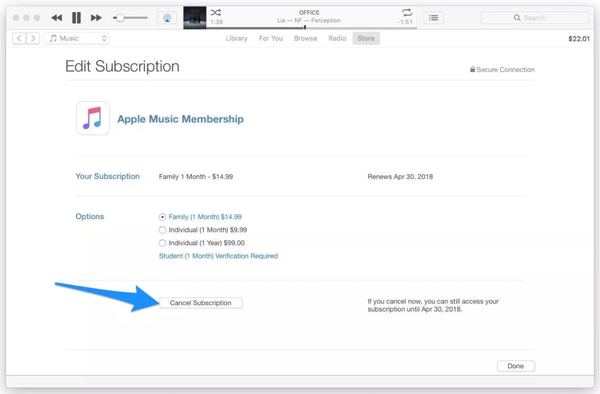Adjust the volume slider knob
This screenshot has height=394, width=600.
(x=120, y=18)
